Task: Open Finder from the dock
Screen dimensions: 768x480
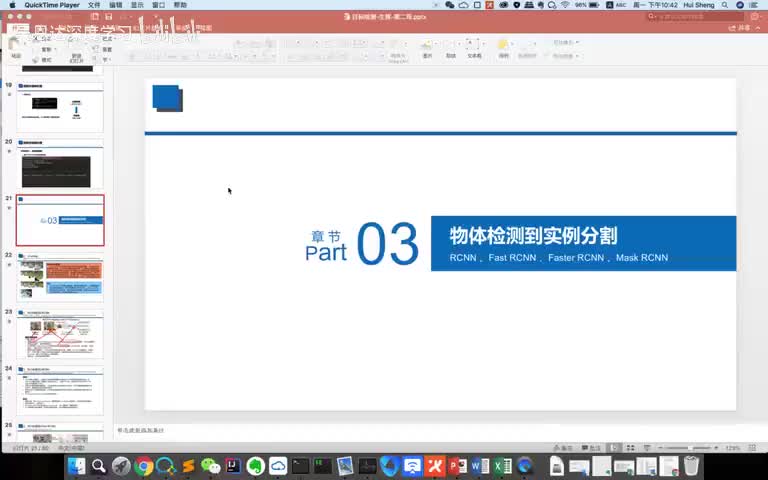Action: coord(76,466)
